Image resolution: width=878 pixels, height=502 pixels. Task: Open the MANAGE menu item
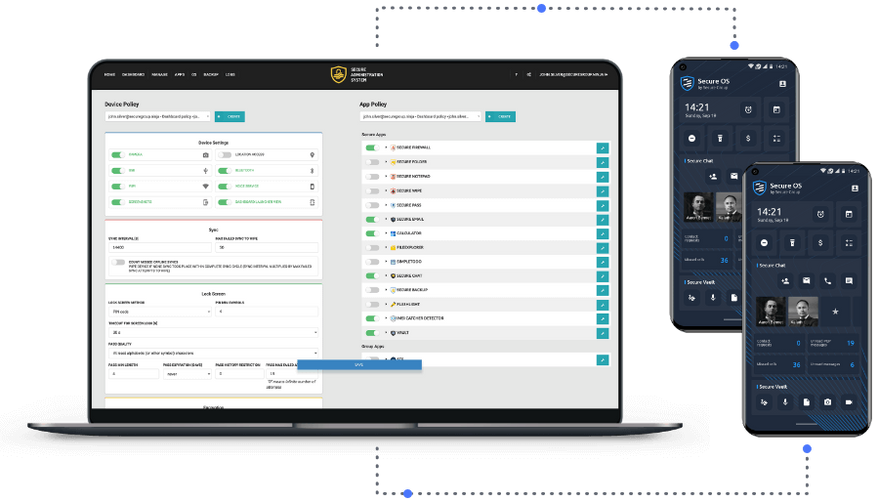point(160,74)
